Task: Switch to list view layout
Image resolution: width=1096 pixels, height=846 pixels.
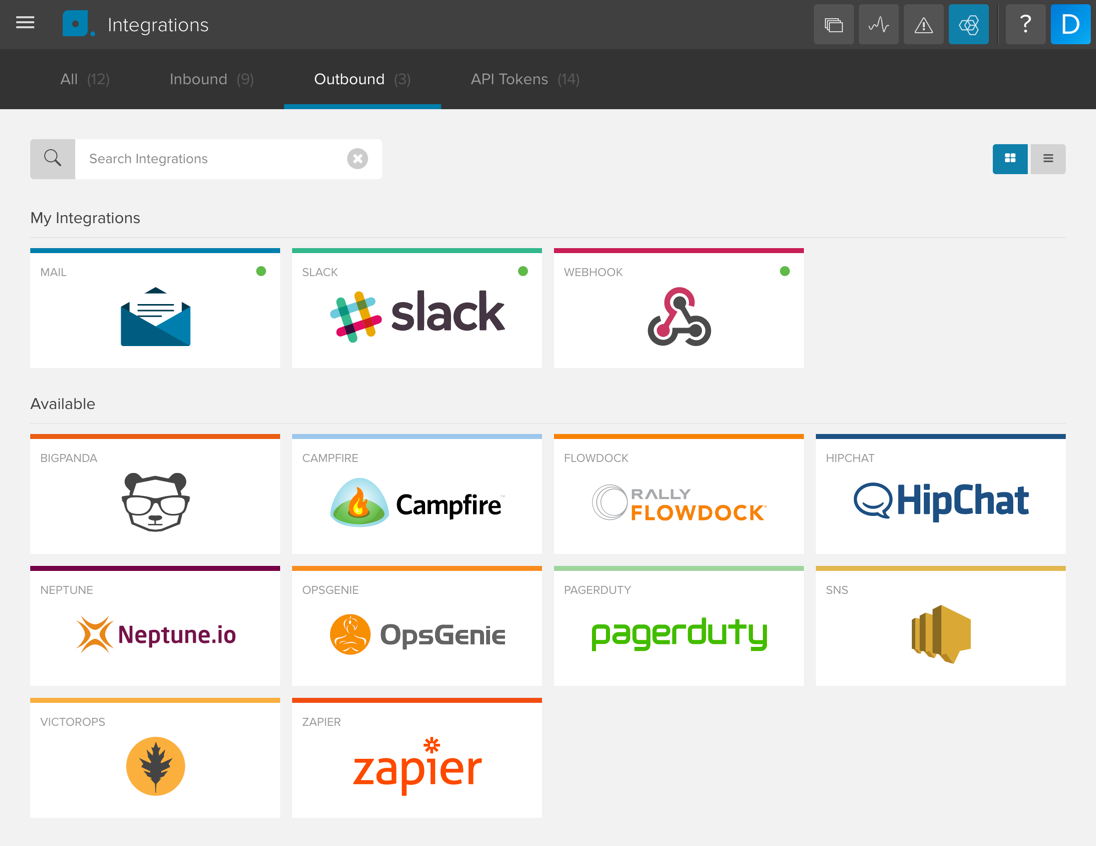Action: 1048,159
